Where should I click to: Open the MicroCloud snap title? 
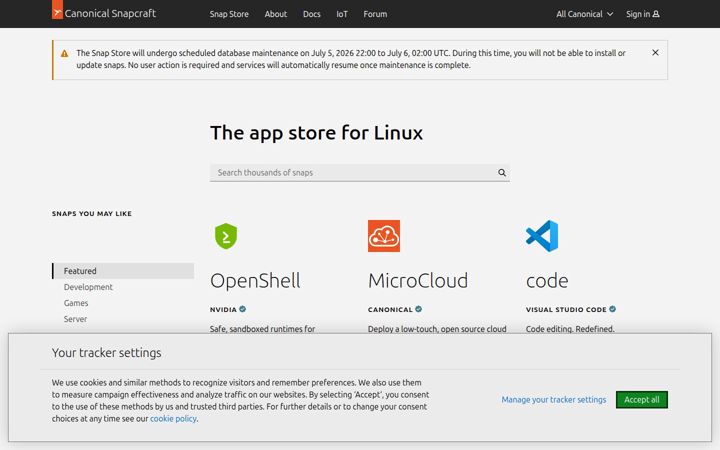pyautogui.click(x=418, y=281)
